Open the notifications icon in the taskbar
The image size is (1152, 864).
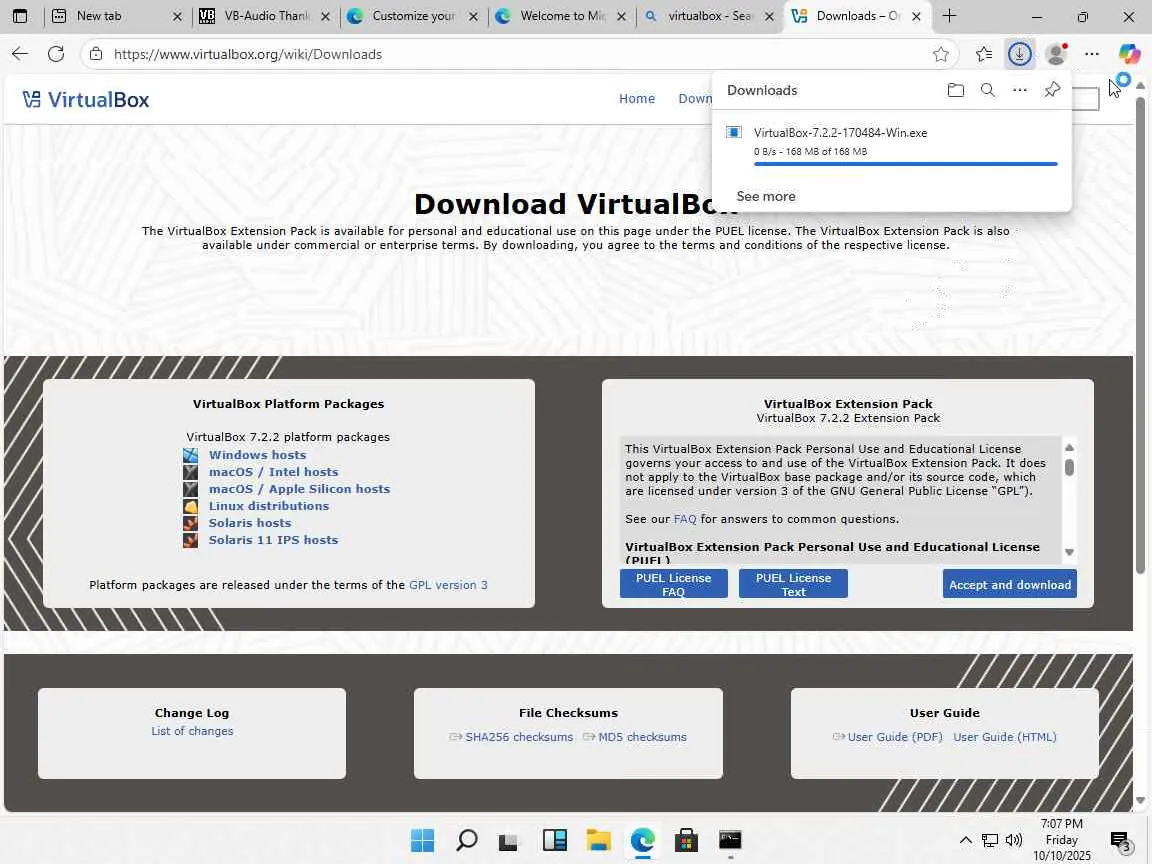click(1121, 841)
